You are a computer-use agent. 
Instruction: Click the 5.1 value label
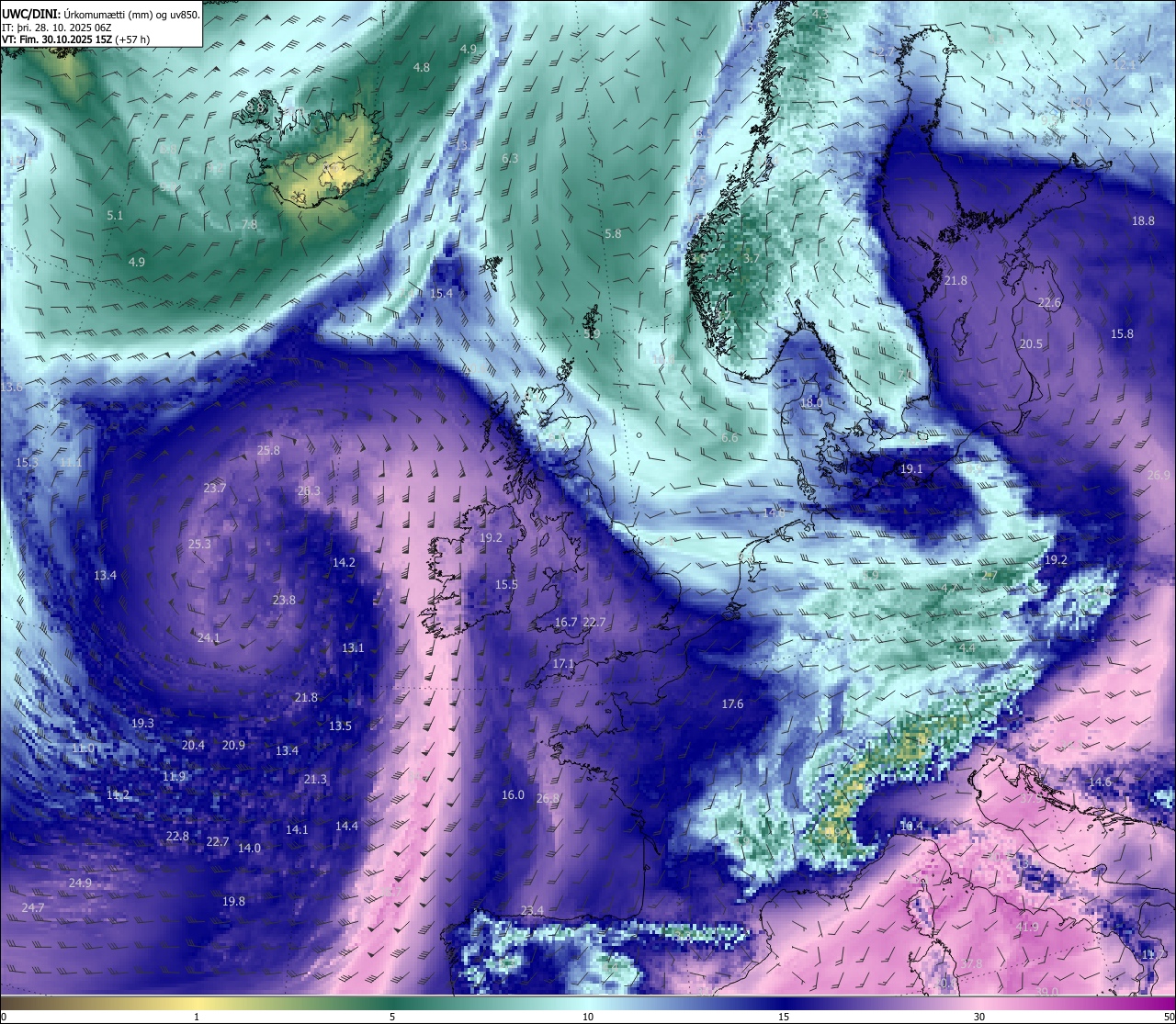(x=115, y=215)
